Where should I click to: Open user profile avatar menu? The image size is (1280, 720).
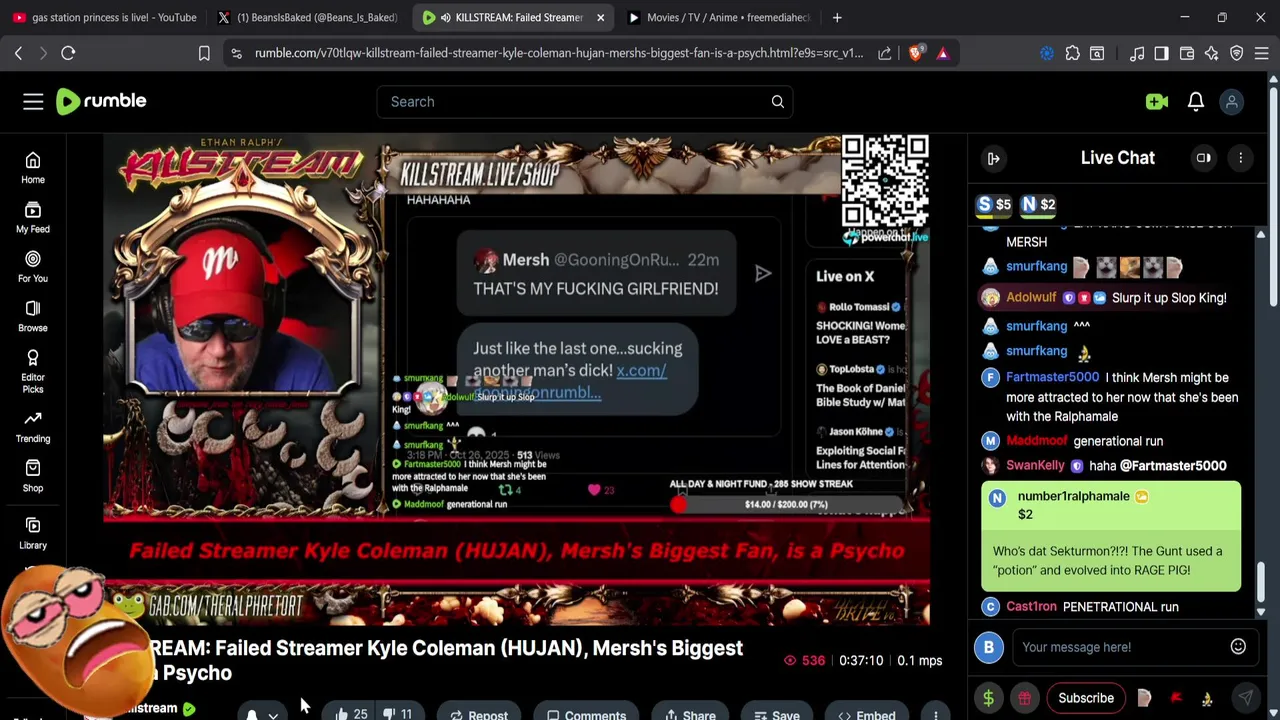point(1232,101)
